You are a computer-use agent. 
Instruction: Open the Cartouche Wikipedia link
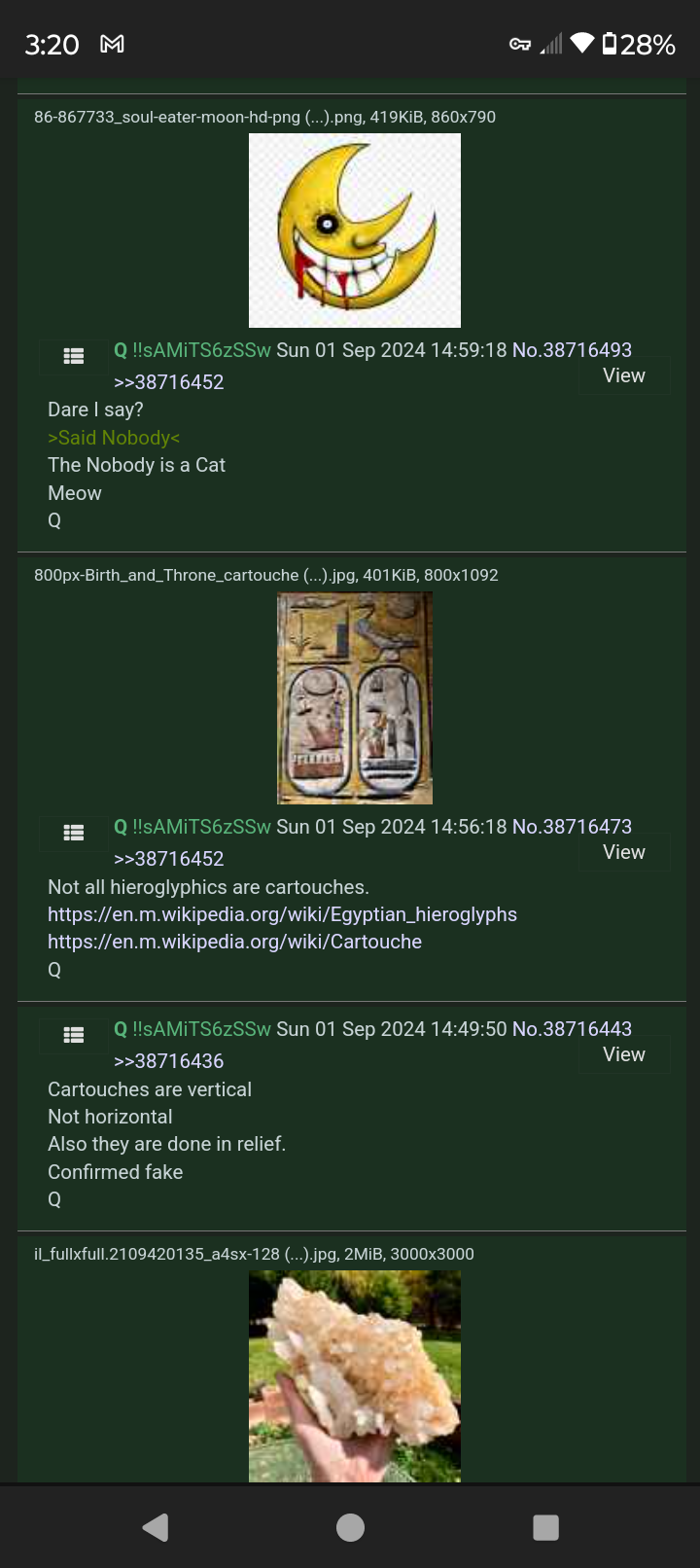[234, 942]
